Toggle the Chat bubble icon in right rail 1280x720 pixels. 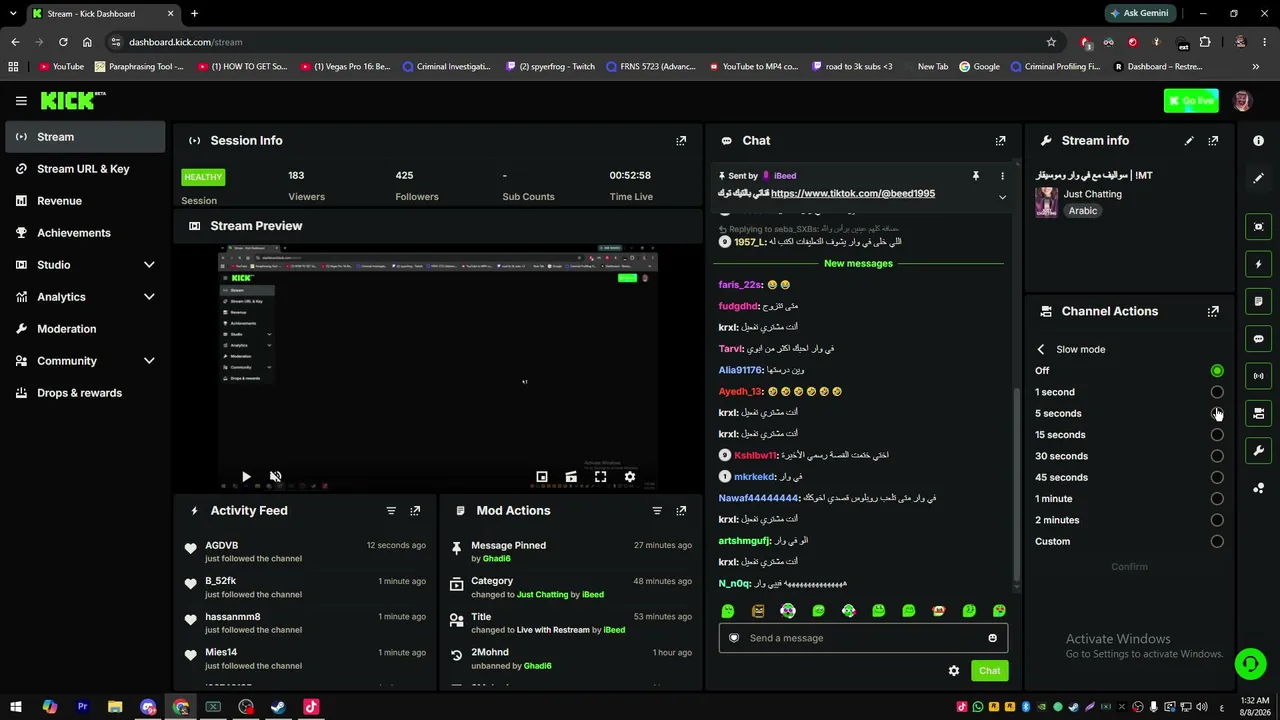pos(1259,339)
